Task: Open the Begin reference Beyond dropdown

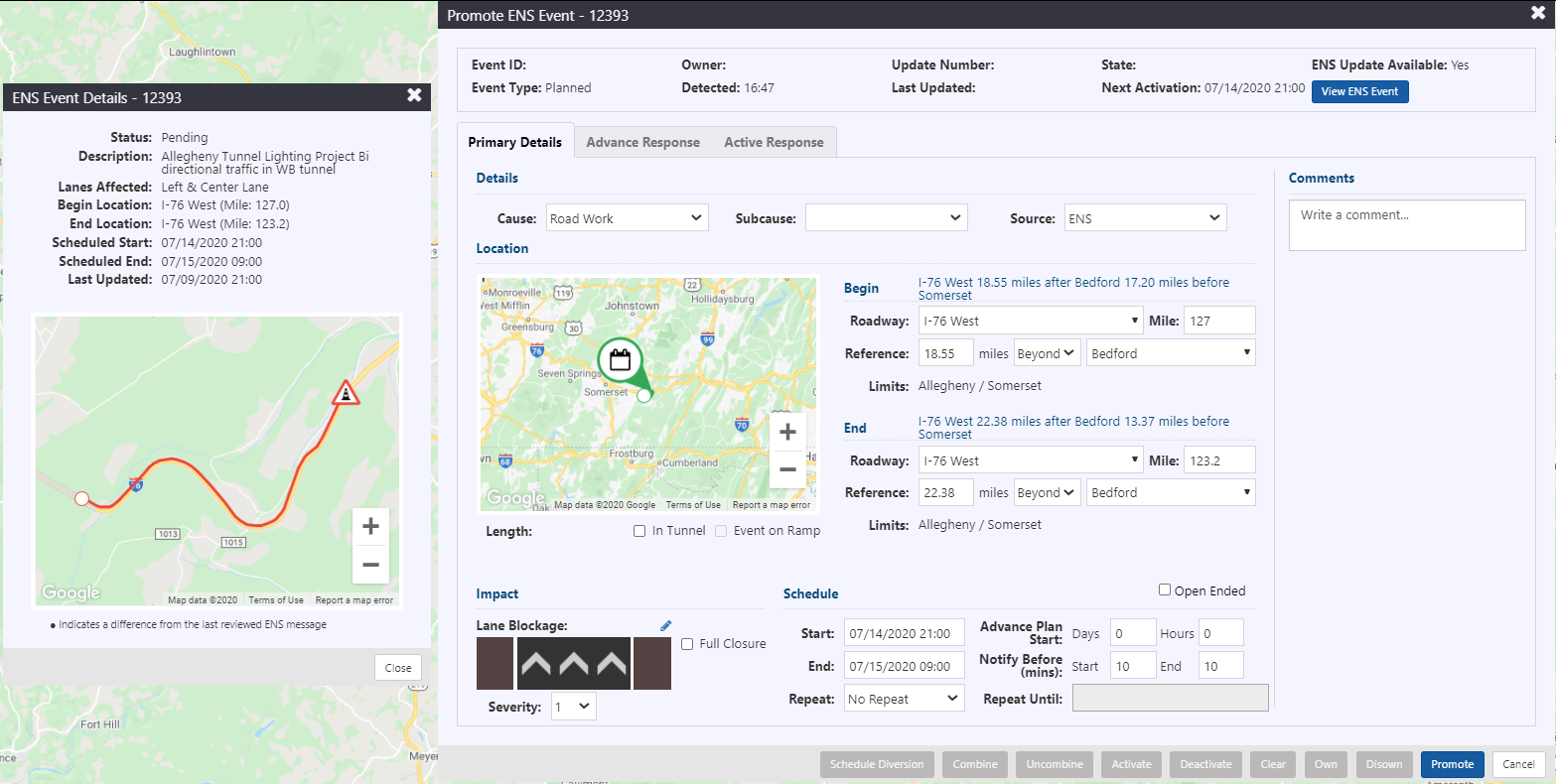Action: click(x=1047, y=353)
